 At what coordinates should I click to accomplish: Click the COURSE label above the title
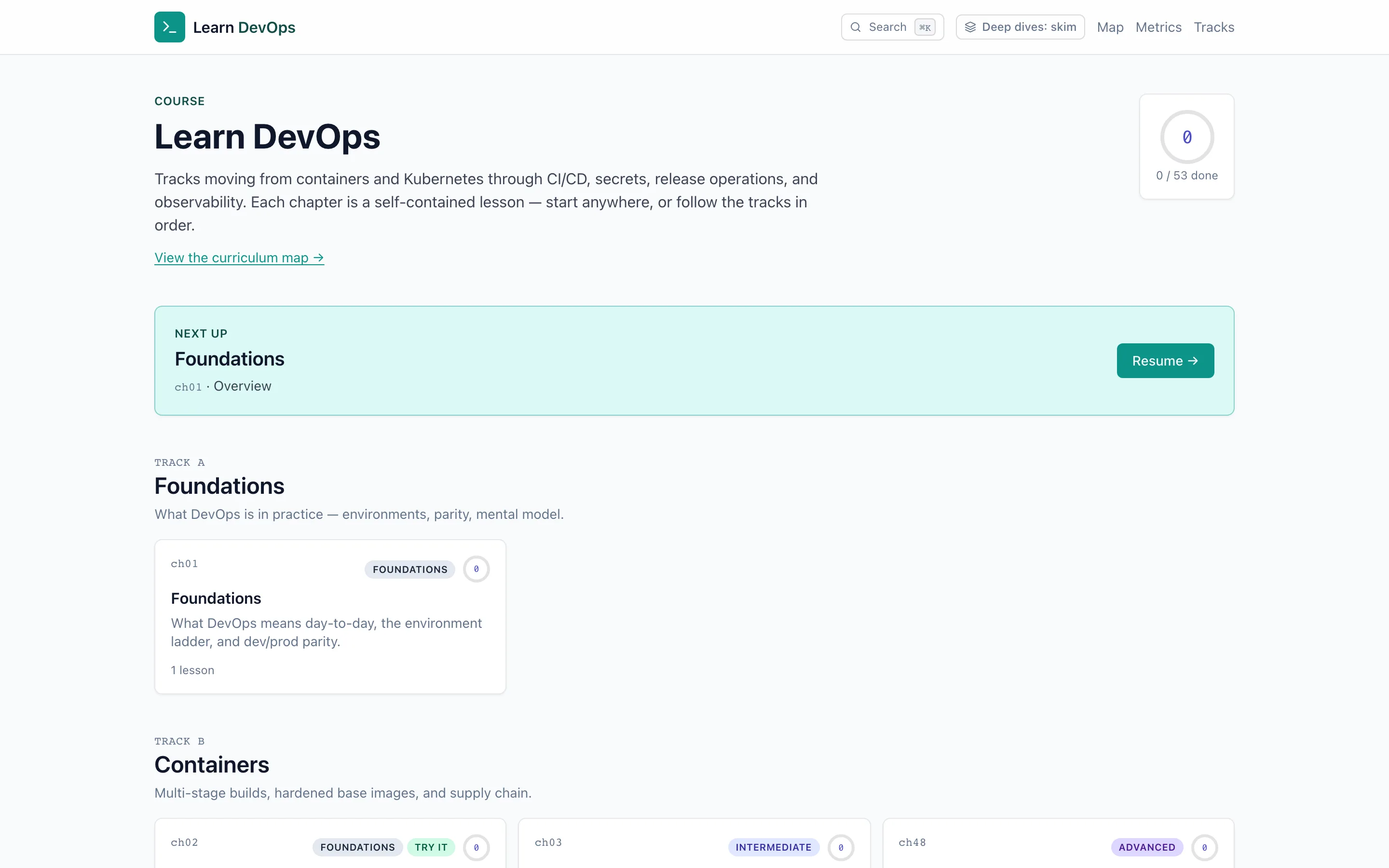[x=179, y=101]
